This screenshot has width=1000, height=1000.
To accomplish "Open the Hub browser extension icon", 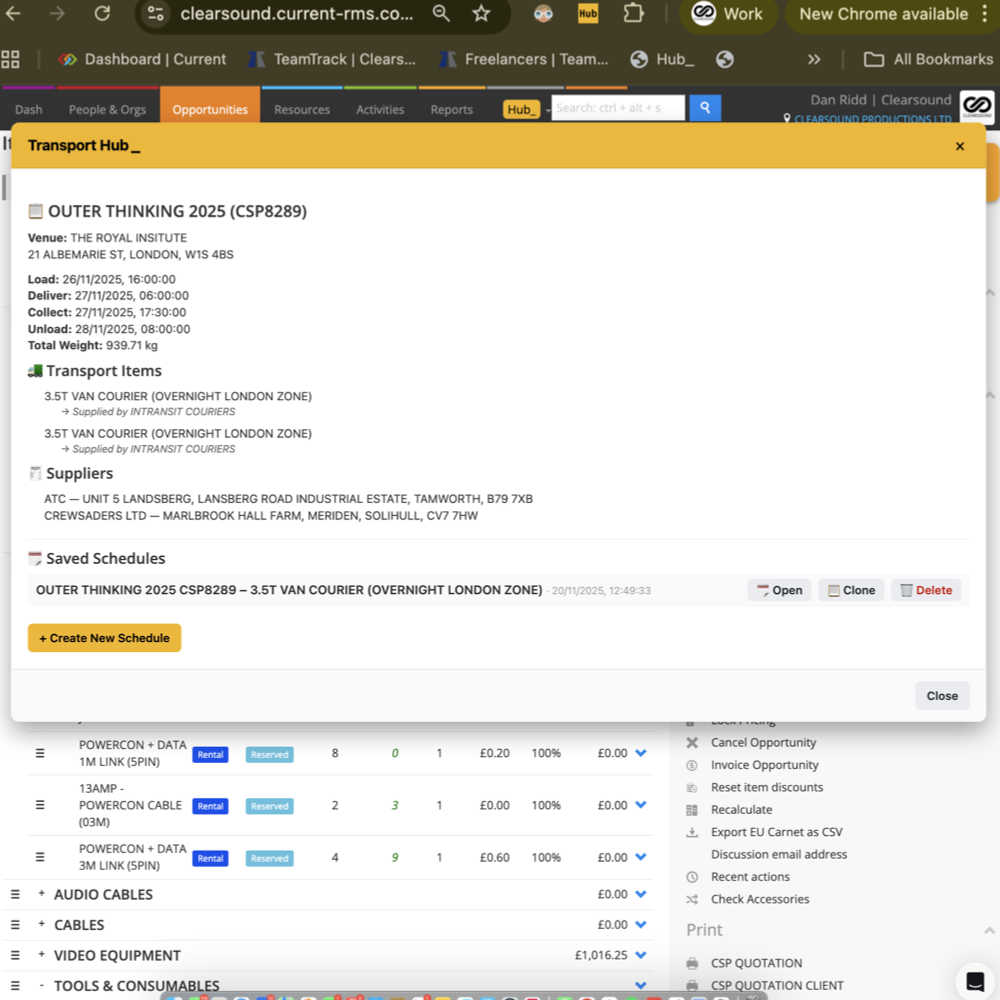I will click(587, 13).
